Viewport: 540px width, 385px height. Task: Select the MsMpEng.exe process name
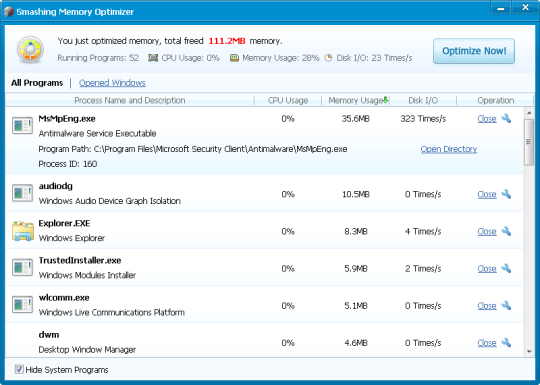point(67,119)
